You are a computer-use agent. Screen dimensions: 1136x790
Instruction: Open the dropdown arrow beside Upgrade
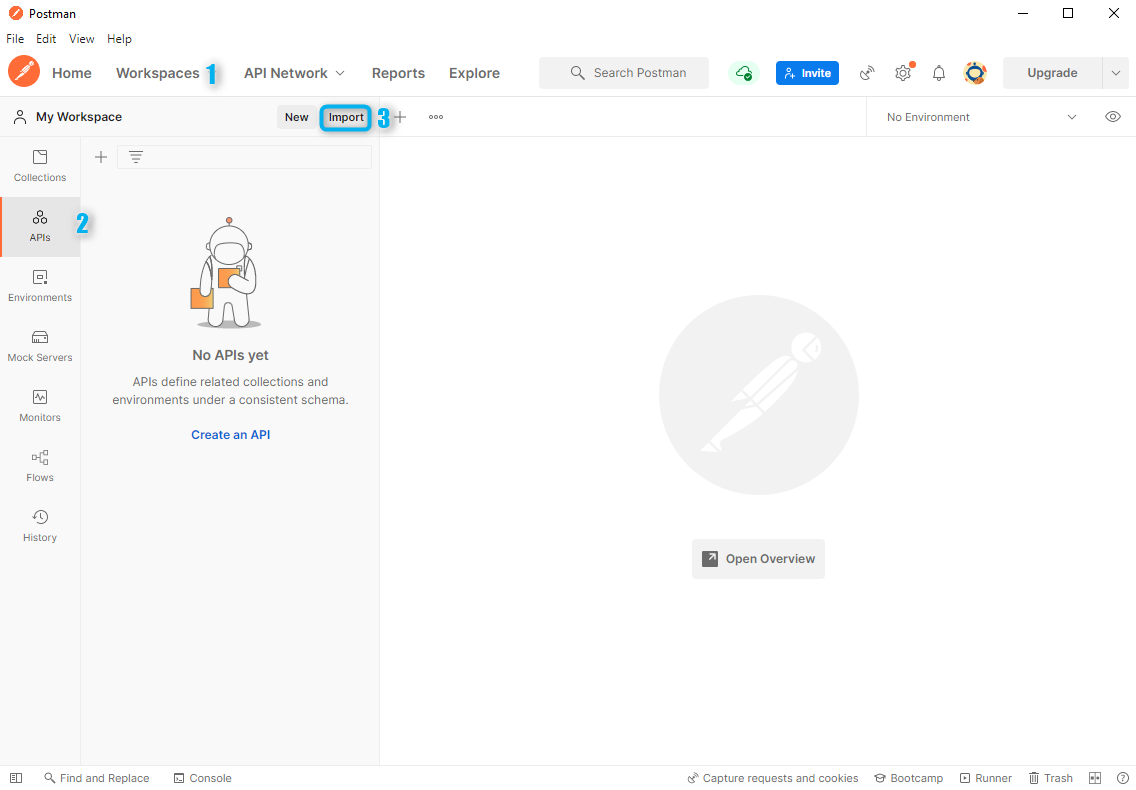pos(1116,73)
